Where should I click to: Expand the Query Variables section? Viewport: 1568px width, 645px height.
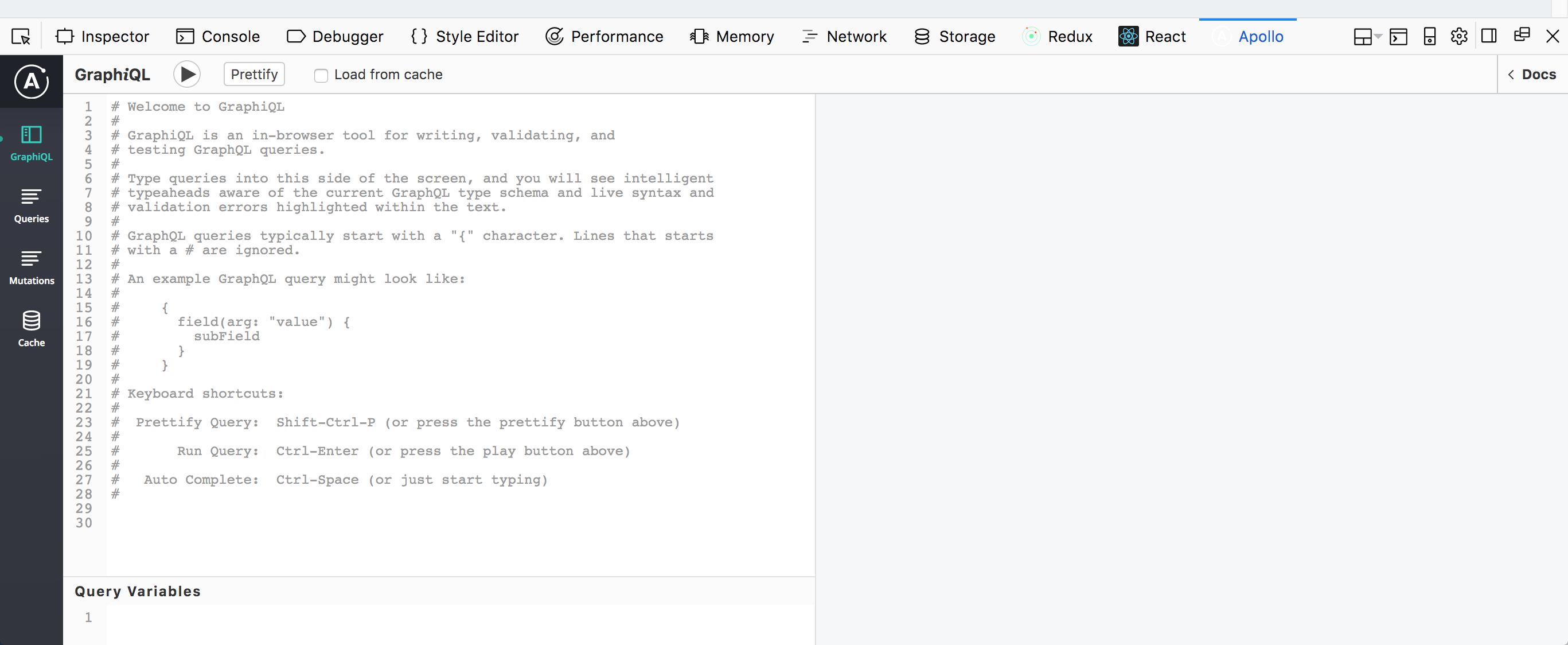[138, 591]
